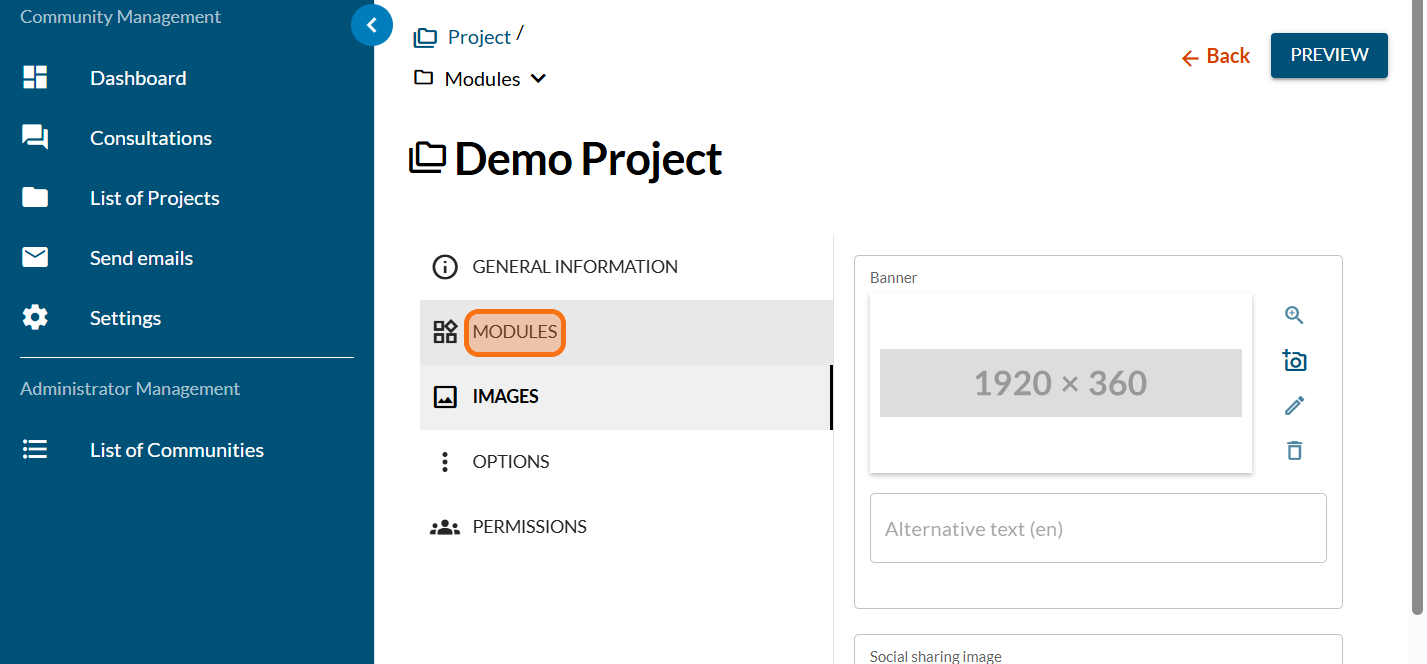Expand the Modules breadcrumb dropdown

click(x=538, y=79)
